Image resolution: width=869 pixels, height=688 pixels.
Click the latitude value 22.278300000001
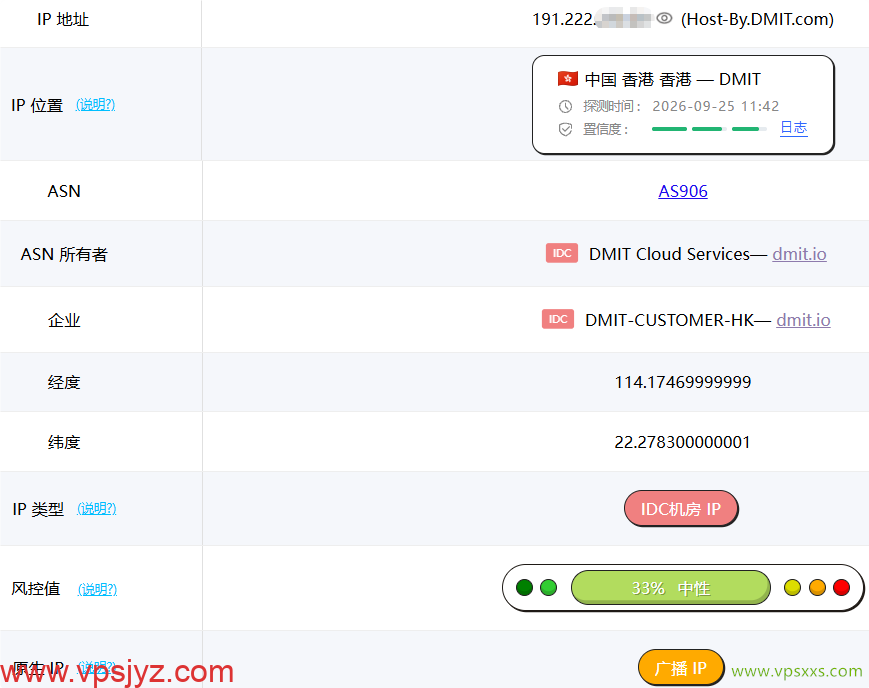click(x=682, y=442)
